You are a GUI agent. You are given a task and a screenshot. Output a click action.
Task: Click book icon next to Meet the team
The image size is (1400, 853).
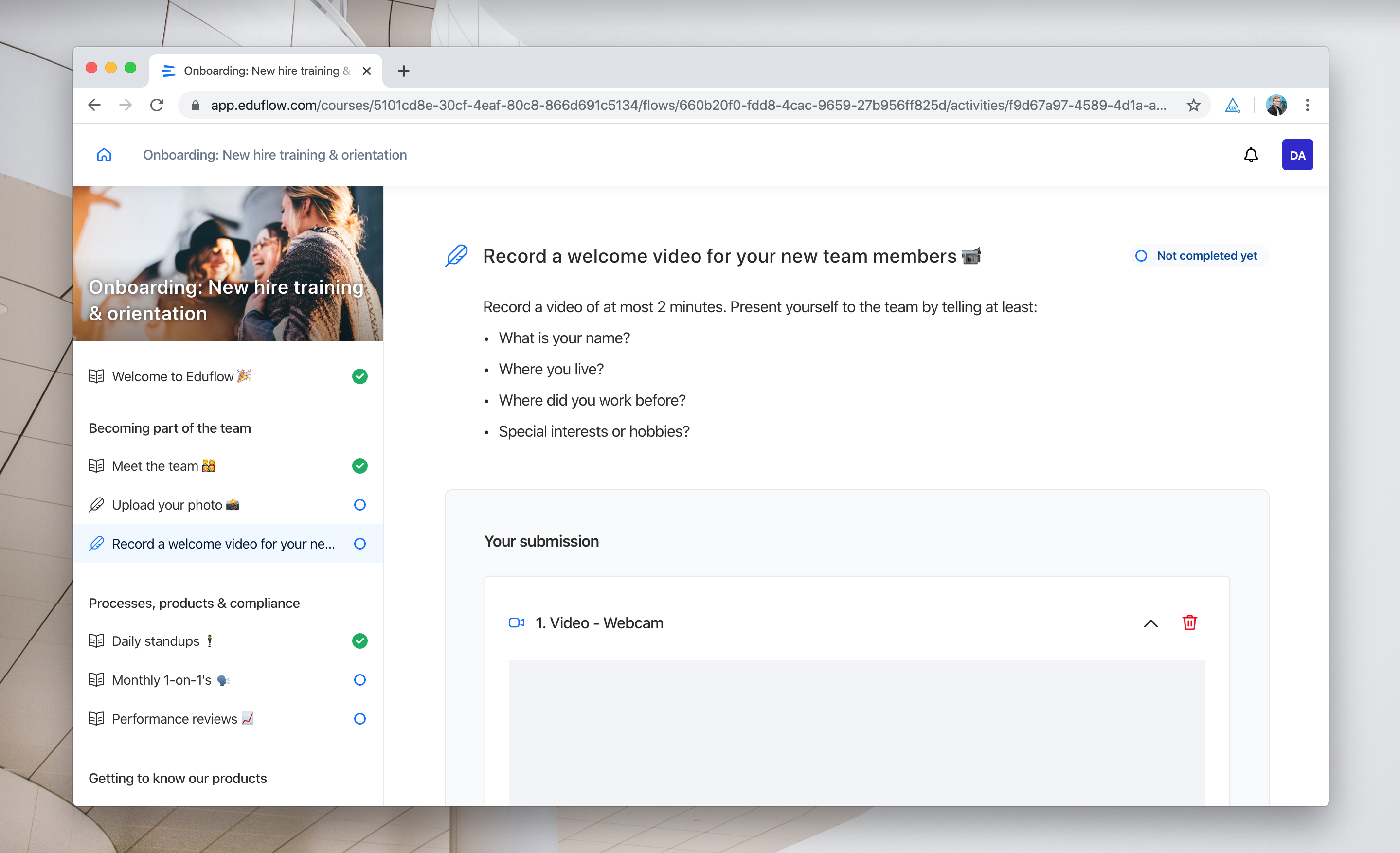point(97,466)
